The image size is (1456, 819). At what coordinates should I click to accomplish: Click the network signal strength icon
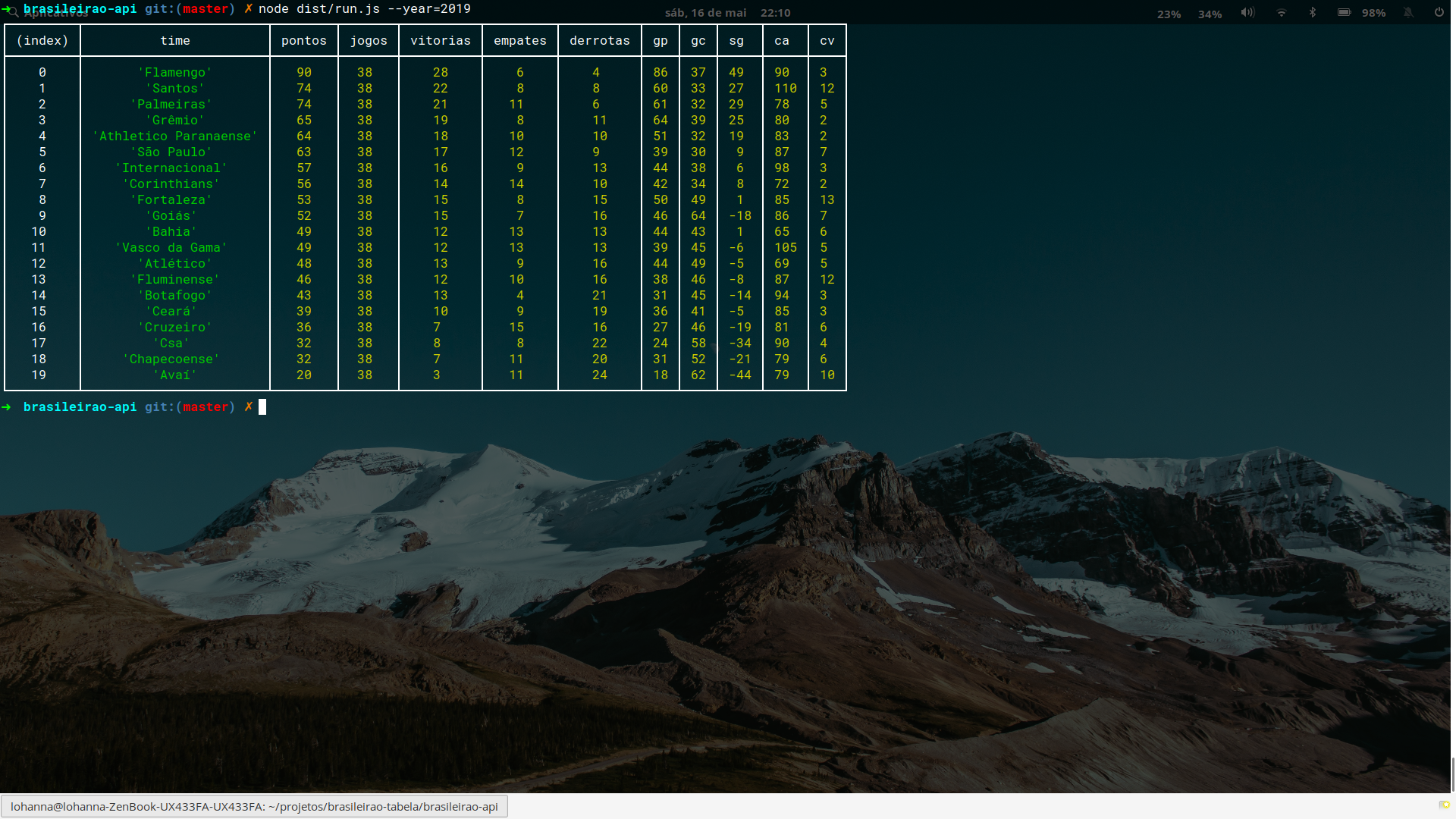pos(1282,13)
